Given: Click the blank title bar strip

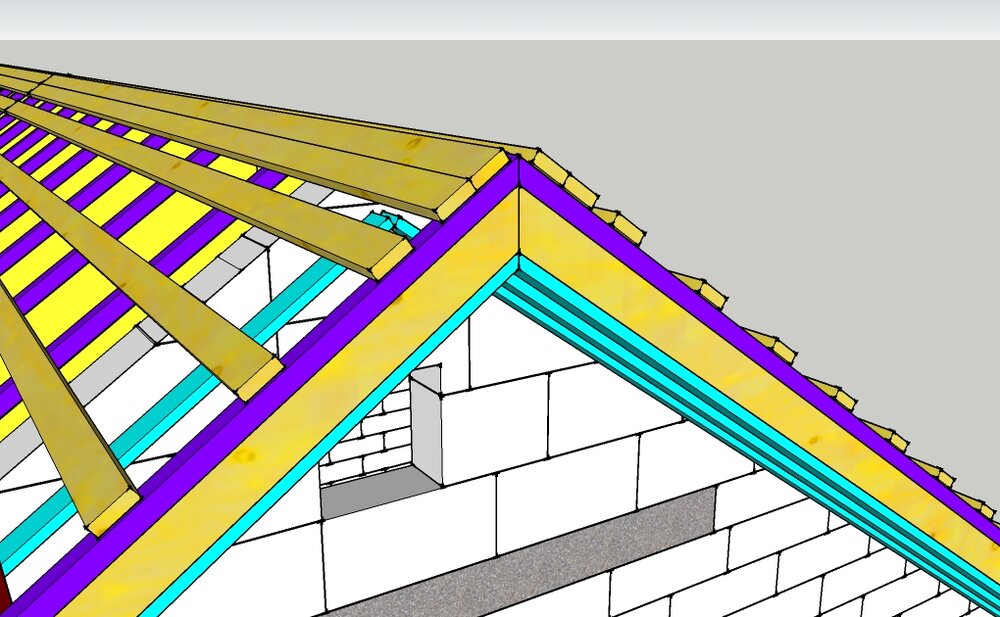Looking at the screenshot, I should pos(500,19).
